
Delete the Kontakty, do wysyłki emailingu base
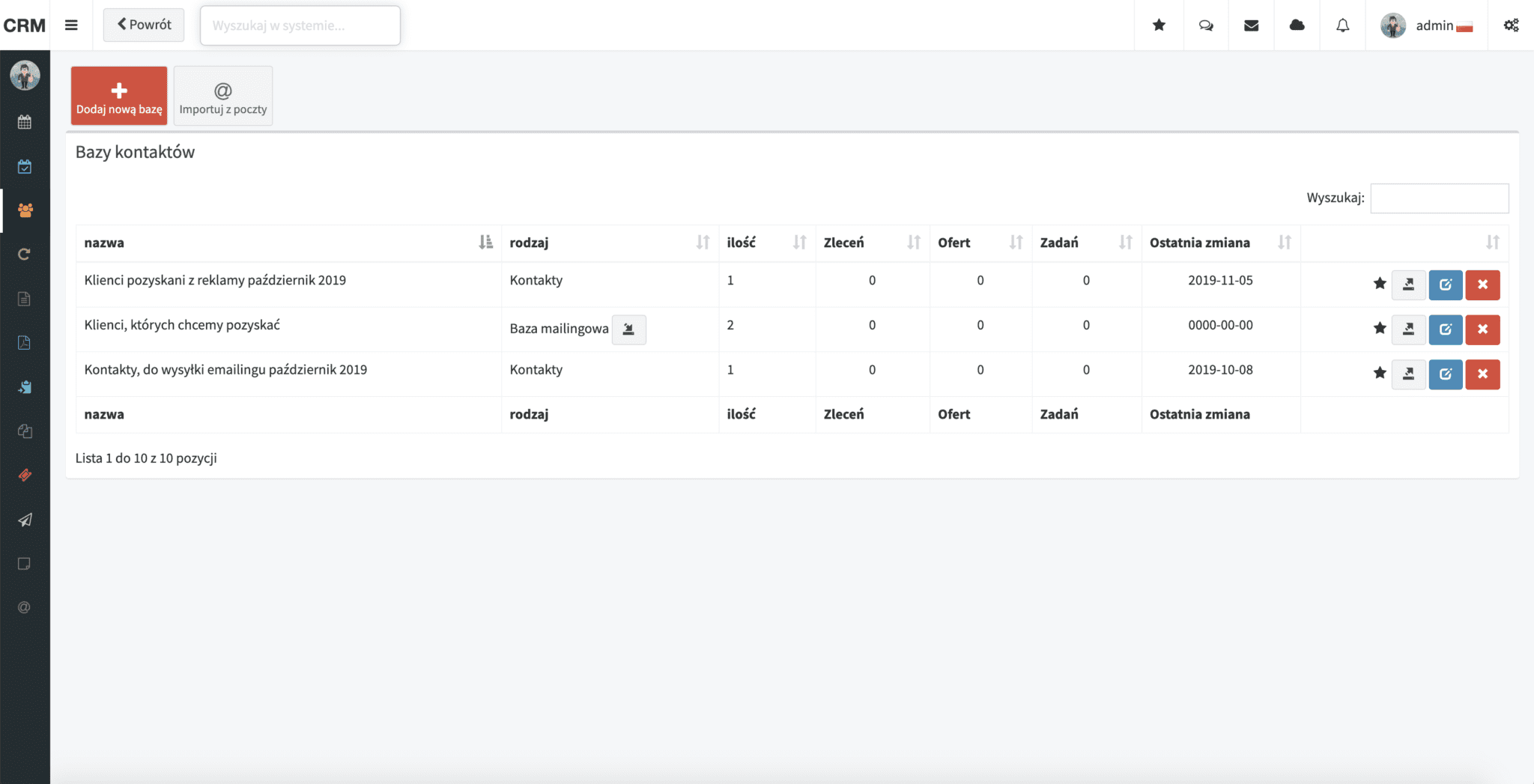tap(1482, 374)
